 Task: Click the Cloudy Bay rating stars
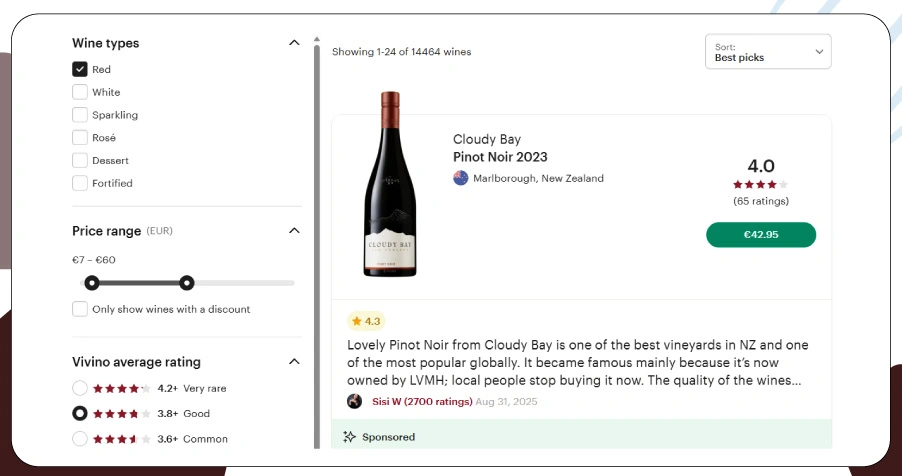coord(760,185)
